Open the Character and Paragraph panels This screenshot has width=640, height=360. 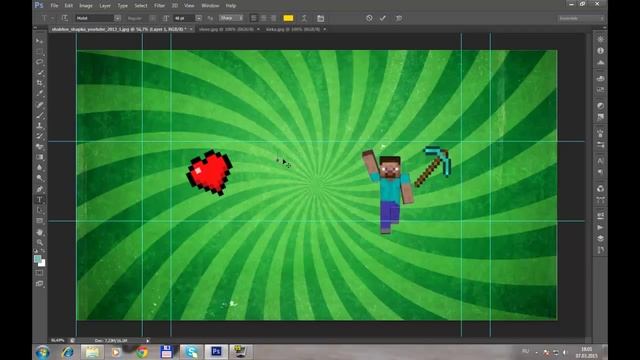pos(320,18)
